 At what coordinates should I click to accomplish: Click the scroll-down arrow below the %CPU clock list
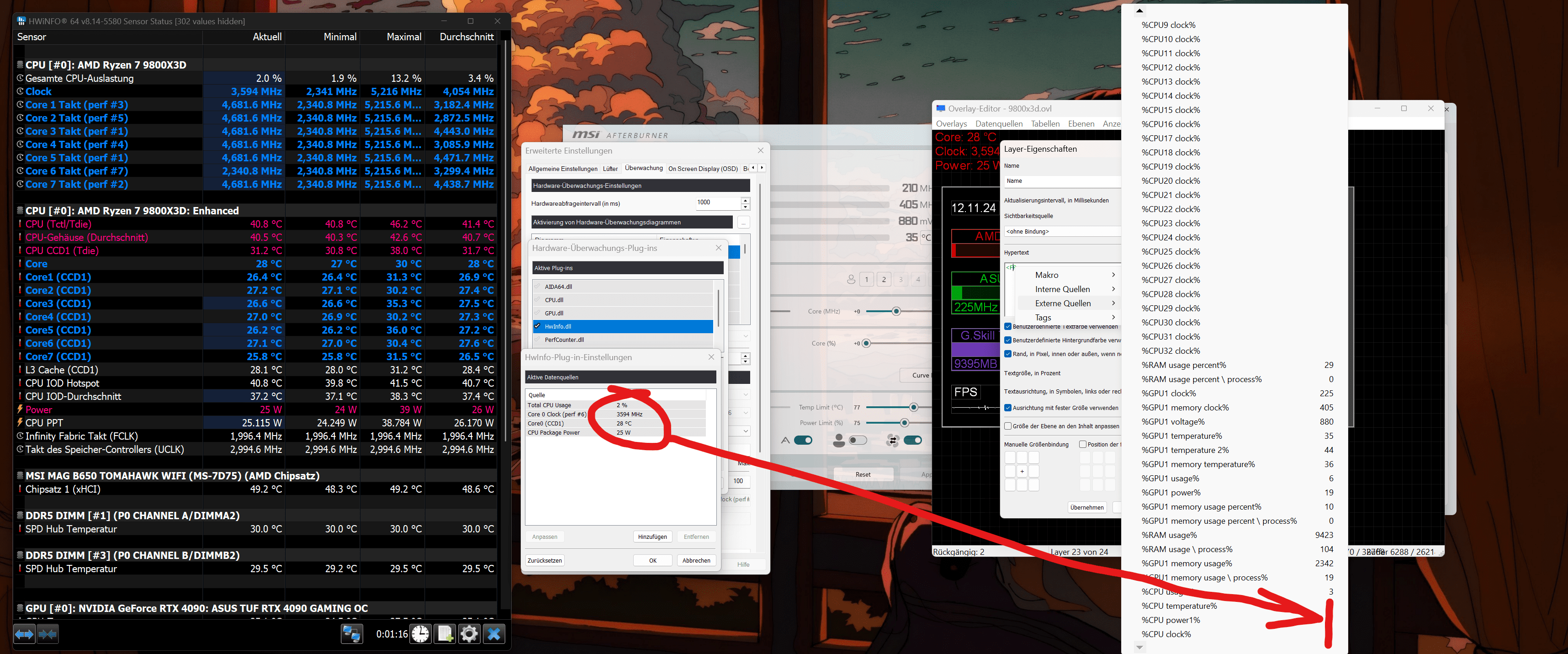point(1139,648)
